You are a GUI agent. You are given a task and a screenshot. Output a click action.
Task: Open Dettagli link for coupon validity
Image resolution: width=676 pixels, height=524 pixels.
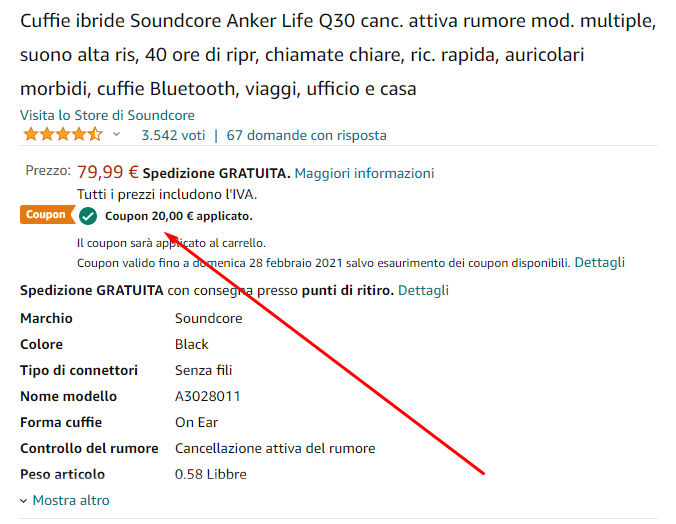(600, 262)
